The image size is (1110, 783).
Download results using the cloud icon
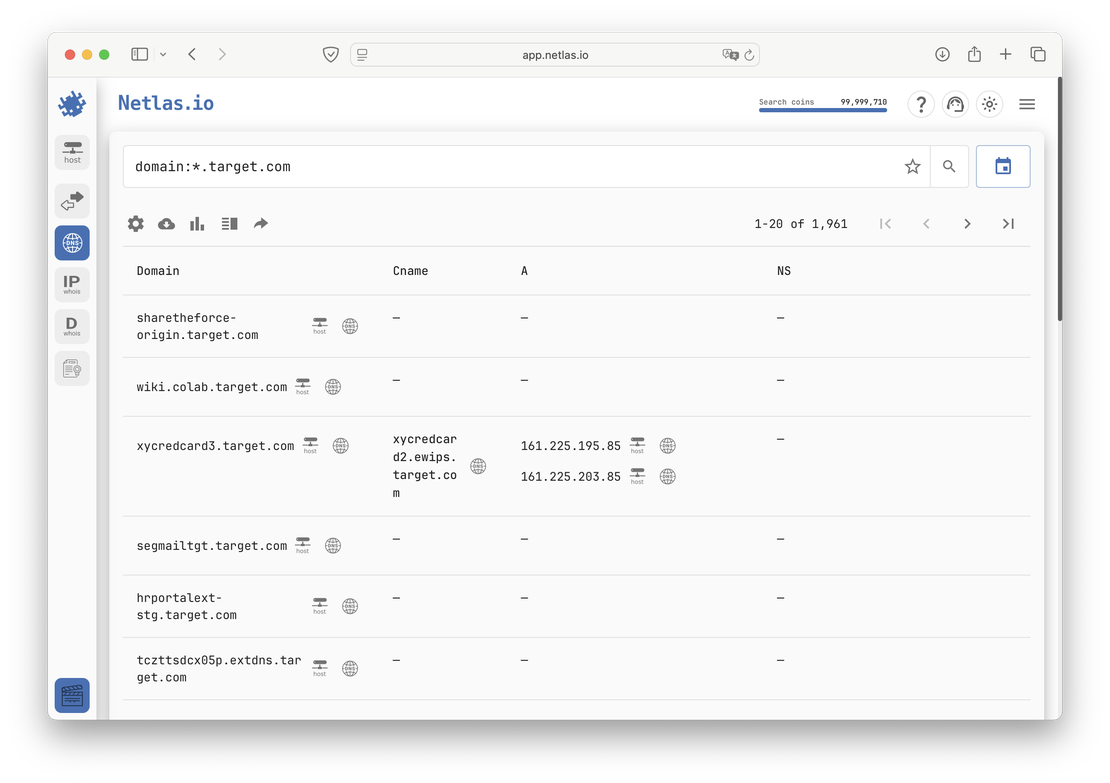click(166, 223)
